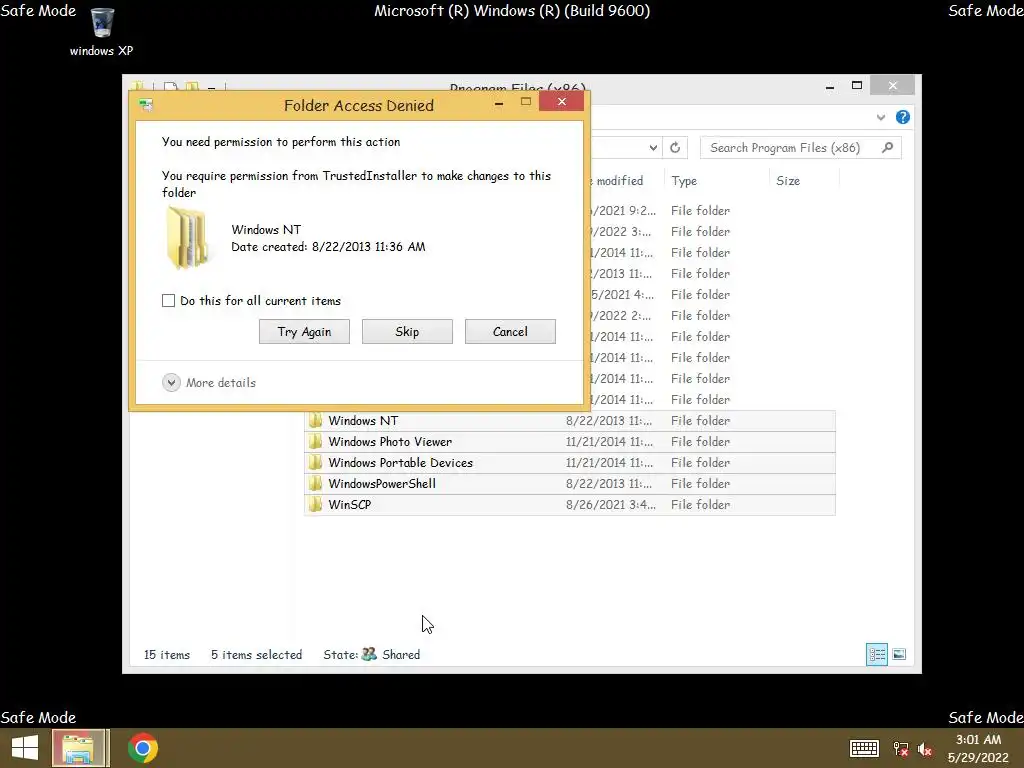This screenshot has height=768, width=1024.
Task: Minimize the Folder Access Denied dialog
Action: click(x=499, y=103)
